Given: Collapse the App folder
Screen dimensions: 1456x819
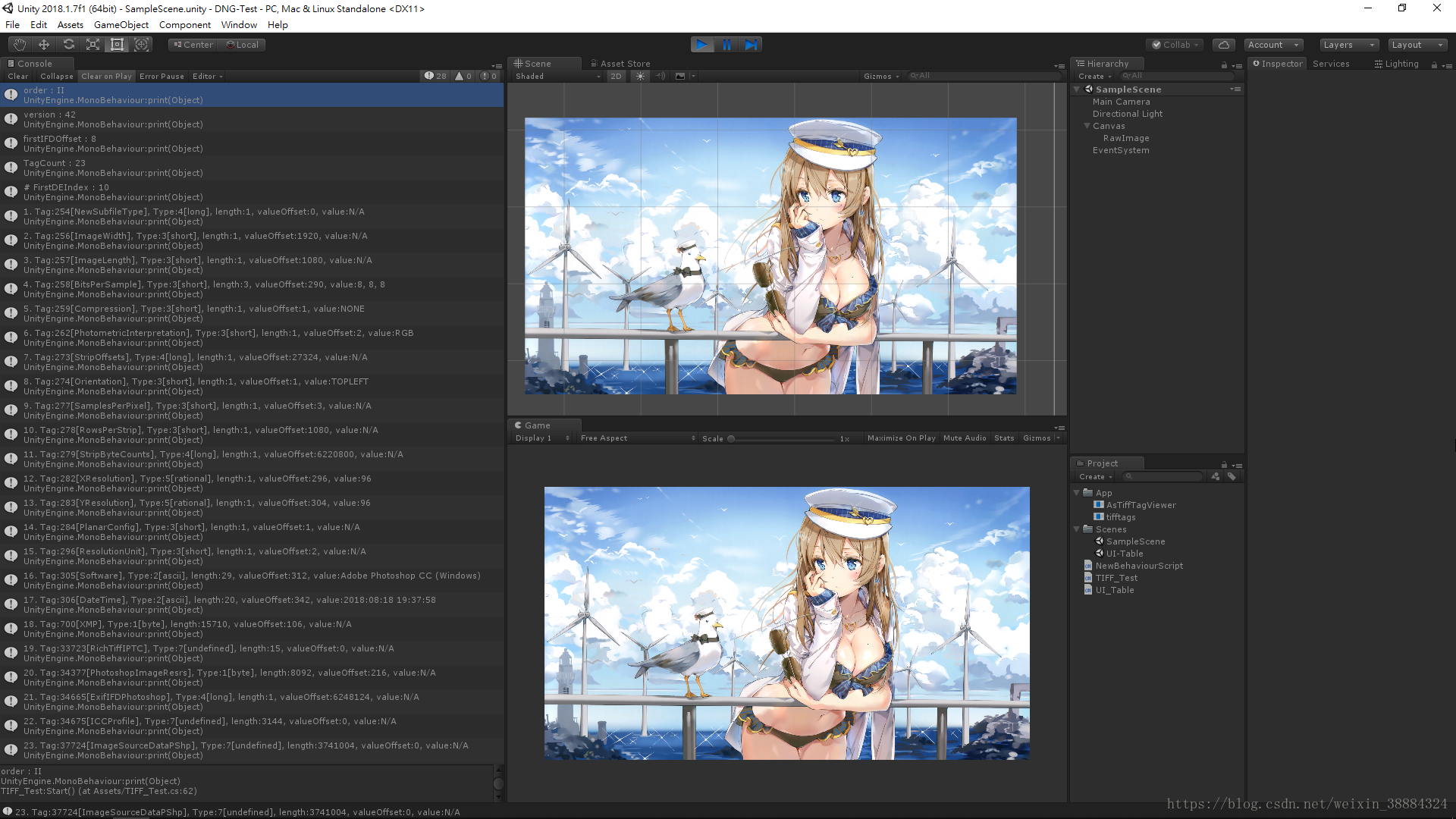Looking at the screenshot, I should [x=1076, y=493].
